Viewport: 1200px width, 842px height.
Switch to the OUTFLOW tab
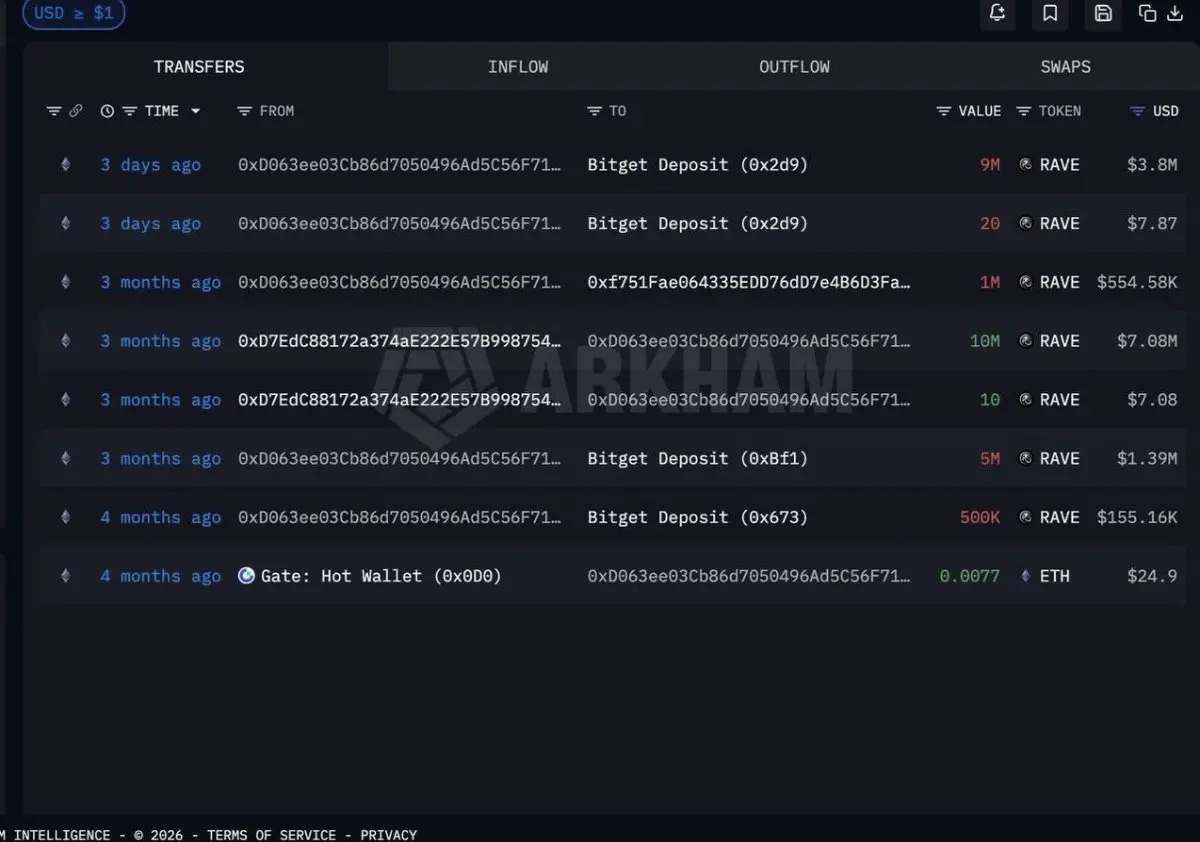(795, 67)
